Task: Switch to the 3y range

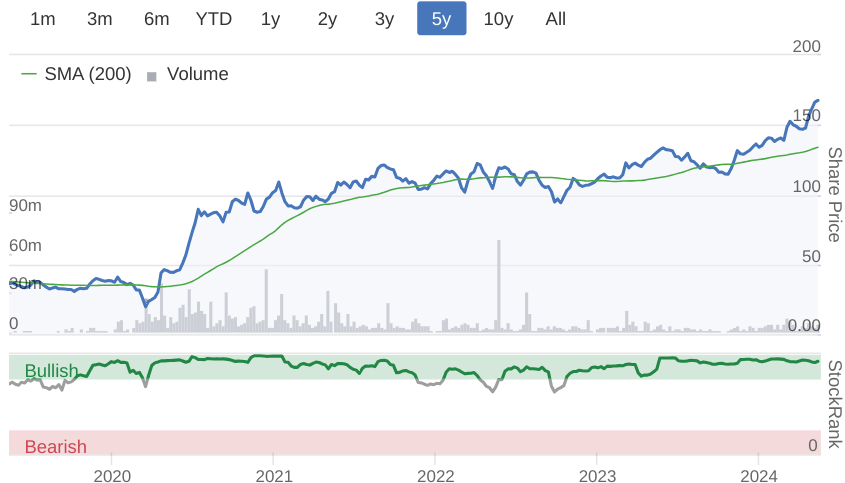Action: [x=384, y=19]
